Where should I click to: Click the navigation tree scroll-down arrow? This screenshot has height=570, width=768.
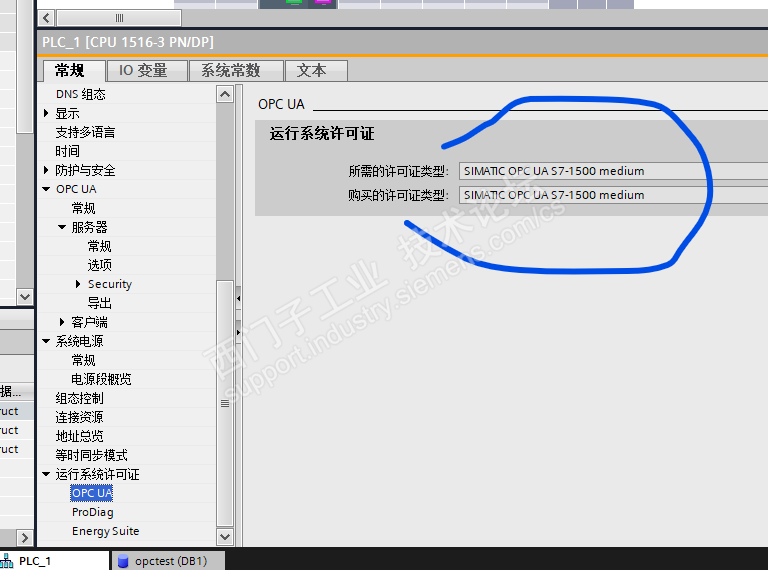click(225, 537)
